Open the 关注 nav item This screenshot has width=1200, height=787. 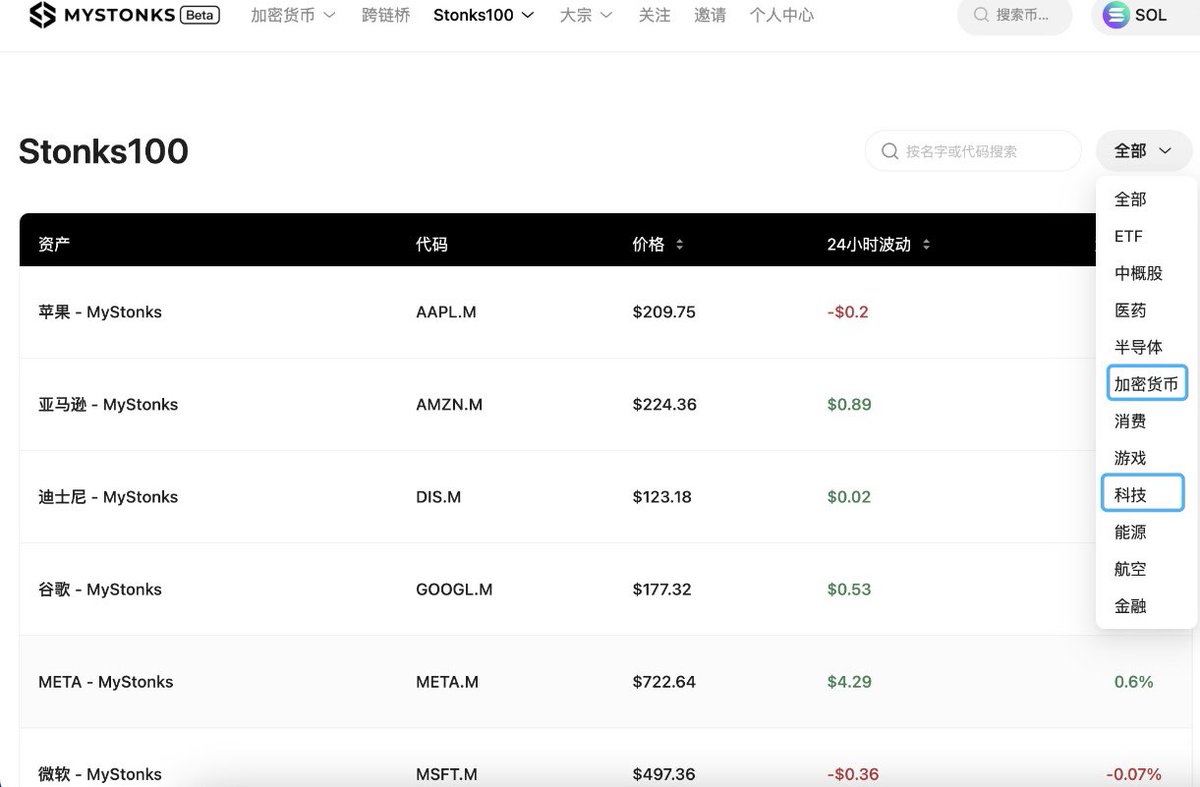[655, 15]
